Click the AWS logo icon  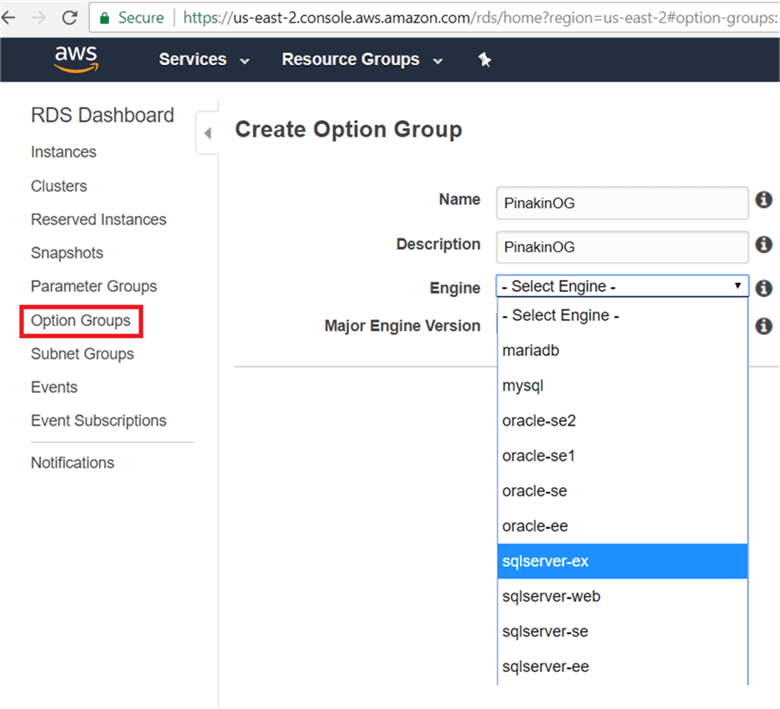pyautogui.click(x=76, y=60)
